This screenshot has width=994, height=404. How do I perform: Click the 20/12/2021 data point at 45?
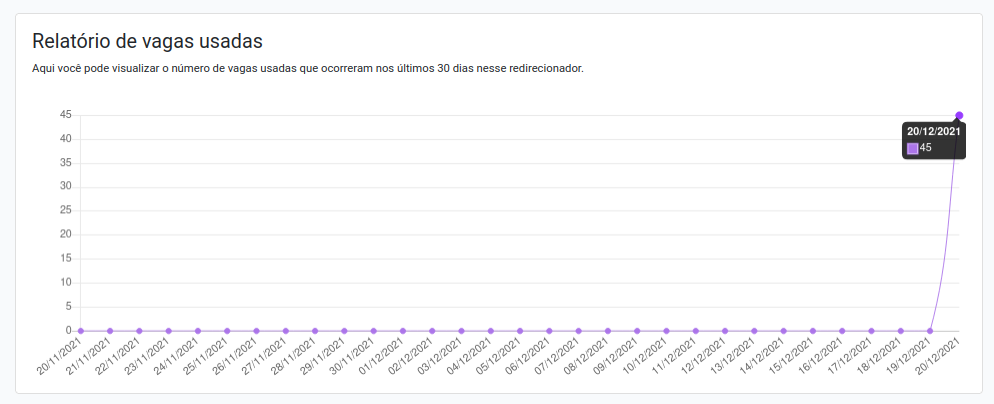coord(959,115)
